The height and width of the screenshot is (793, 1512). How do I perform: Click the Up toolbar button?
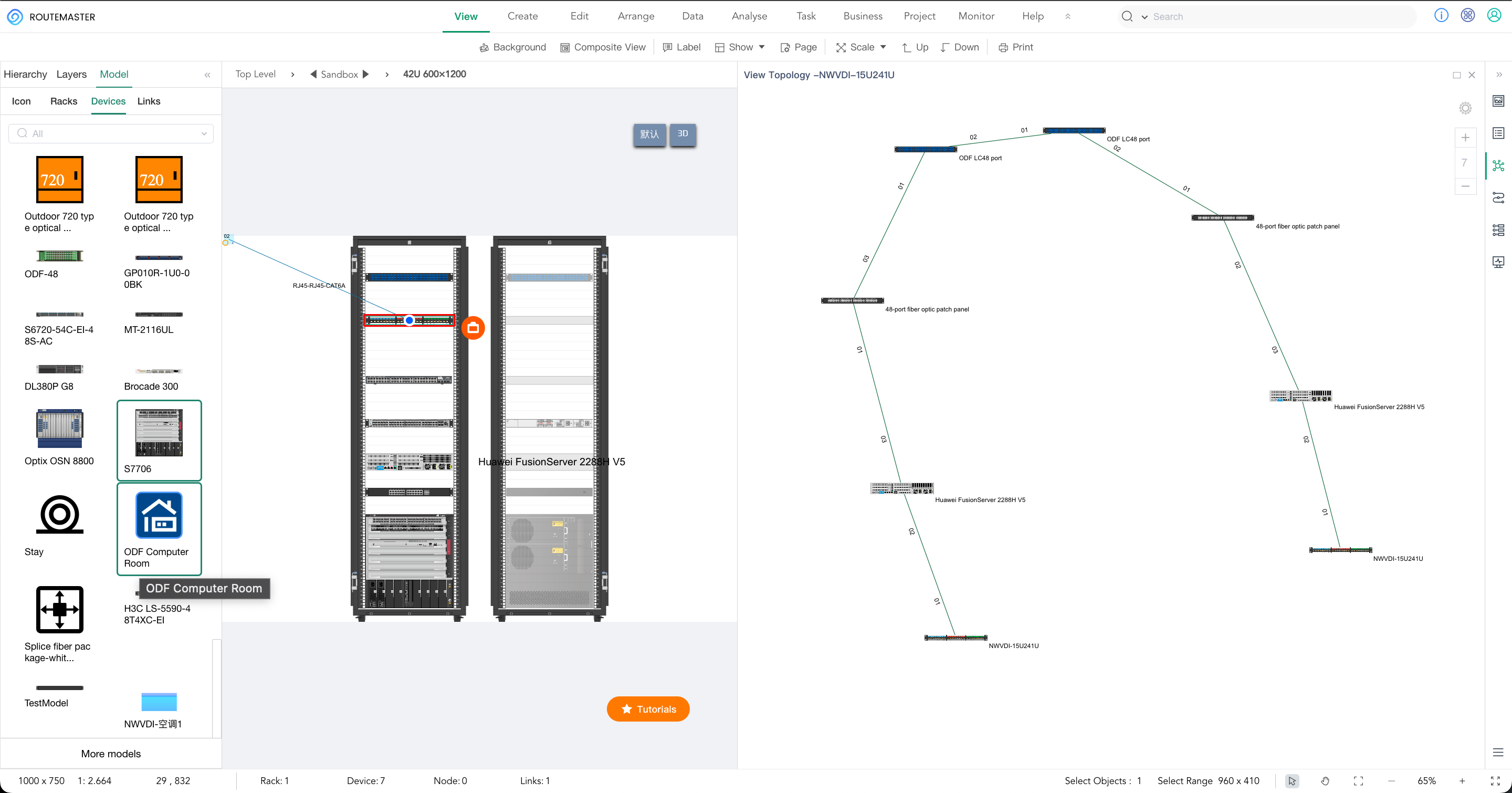pyautogui.click(x=915, y=47)
